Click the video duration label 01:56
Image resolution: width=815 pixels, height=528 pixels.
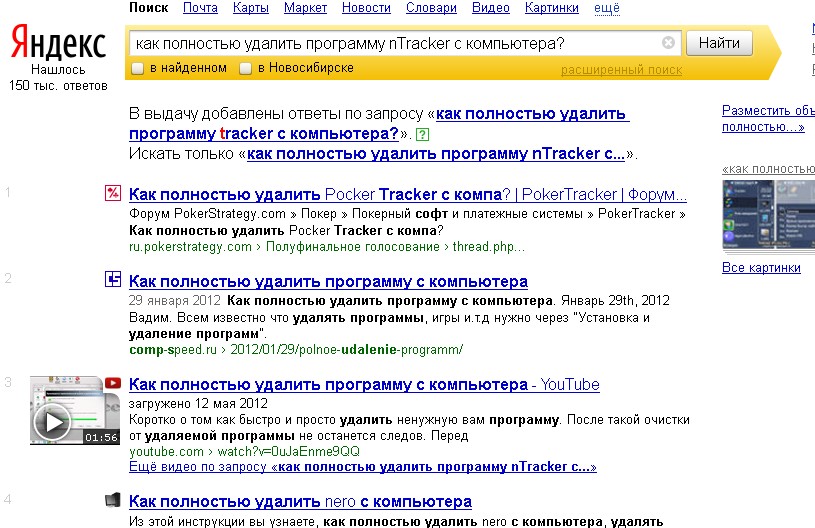pos(101,438)
